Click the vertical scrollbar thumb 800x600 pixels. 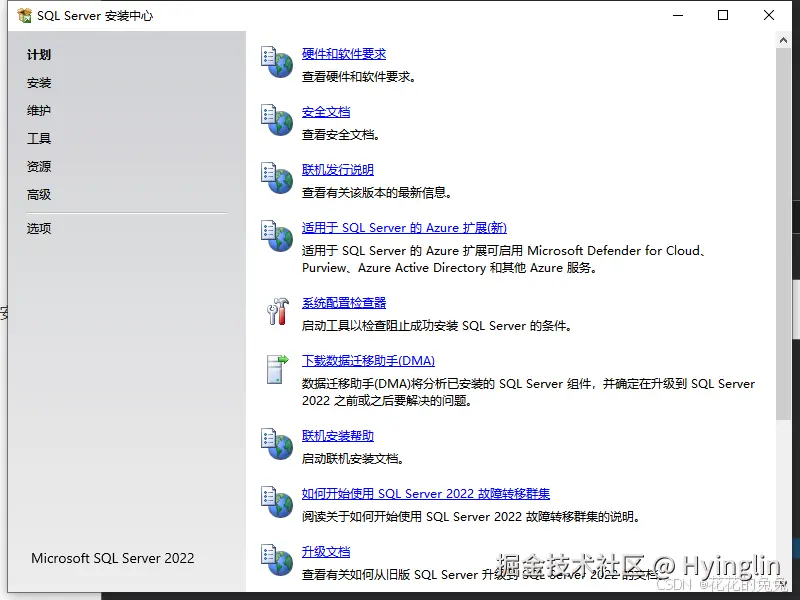(783, 234)
